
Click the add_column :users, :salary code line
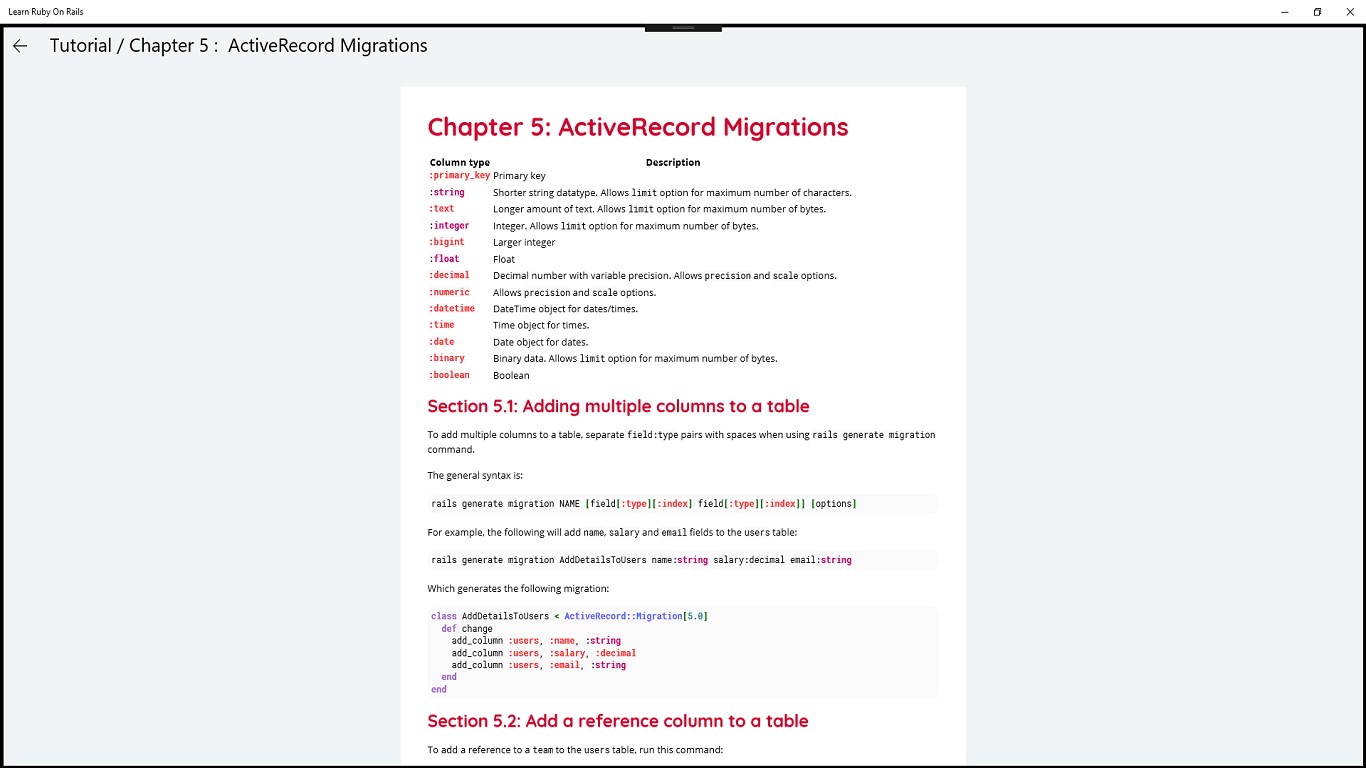(543, 653)
